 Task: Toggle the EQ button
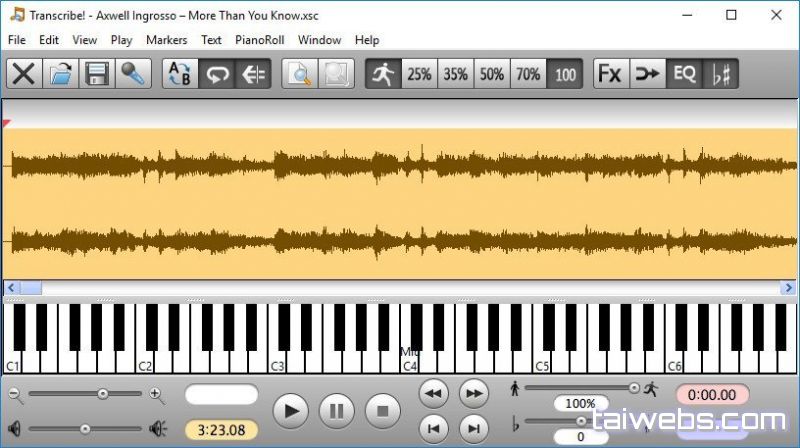pyautogui.click(x=684, y=74)
